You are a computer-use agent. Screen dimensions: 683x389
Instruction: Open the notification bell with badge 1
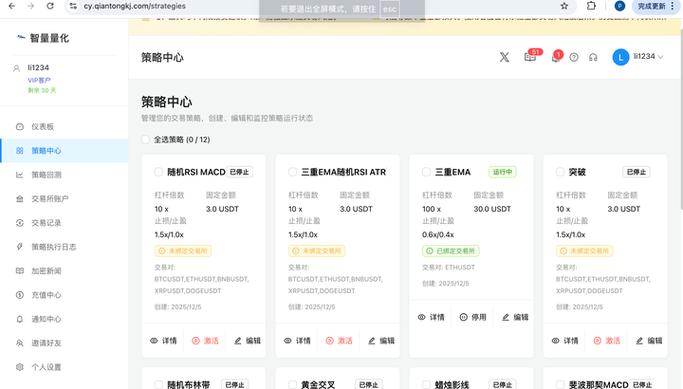556,57
